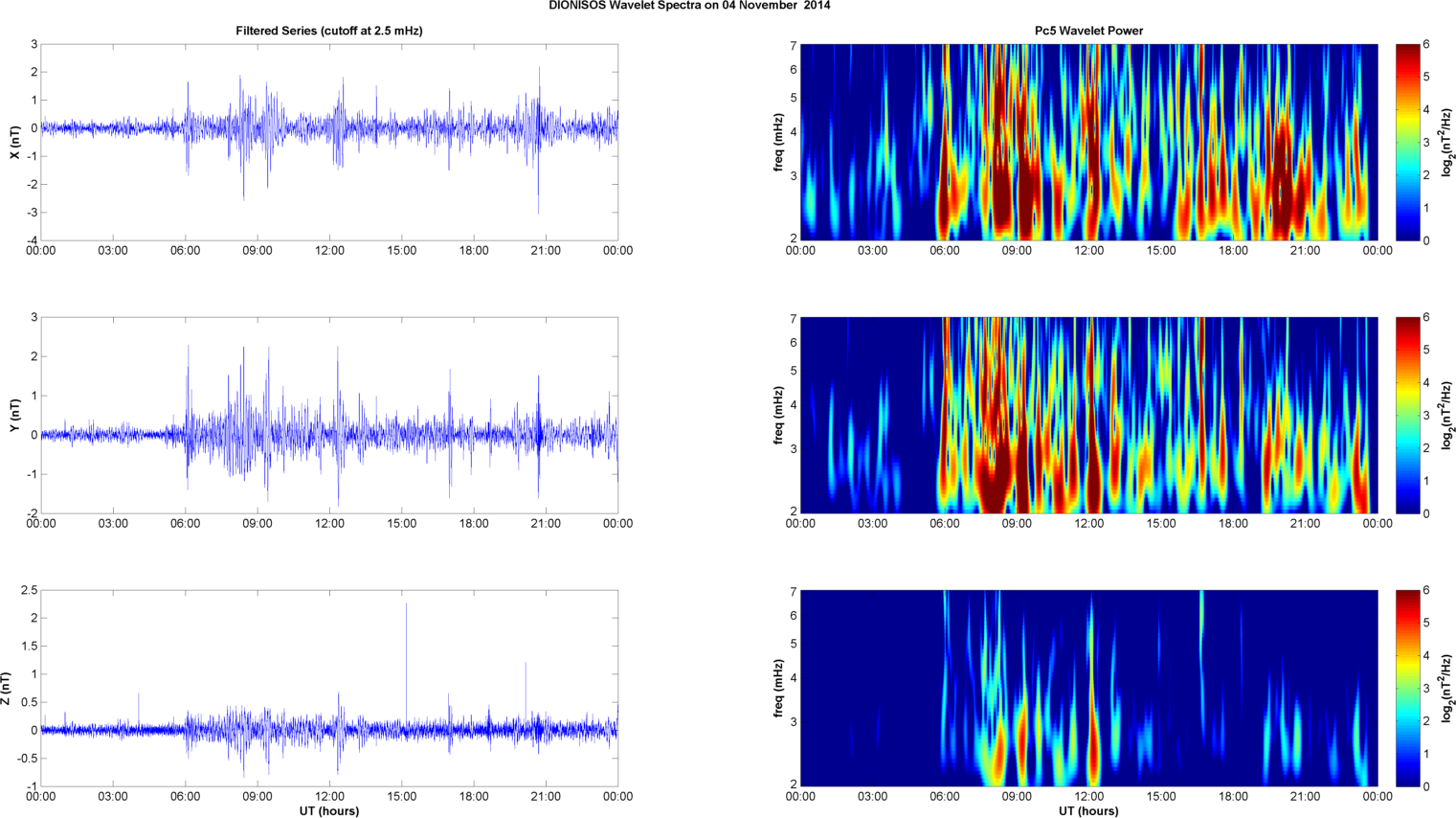This screenshot has height=818, width=1456.
Task: Click the -4 tick on the X plot
Action: (x=33, y=241)
